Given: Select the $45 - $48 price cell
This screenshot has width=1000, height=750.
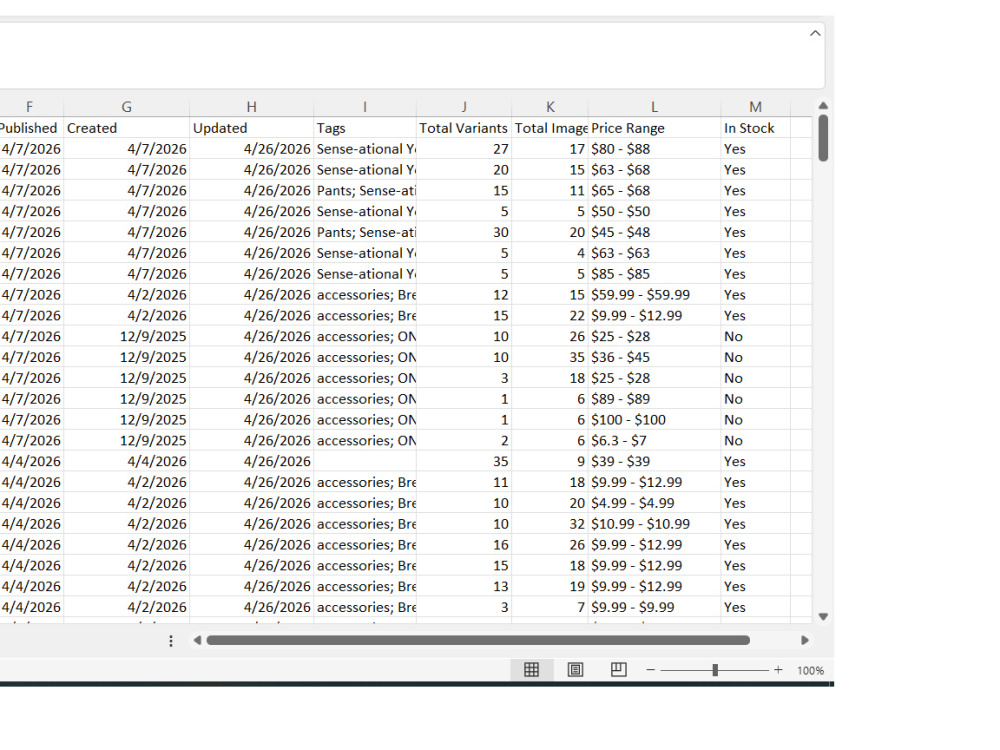Looking at the screenshot, I should click(654, 232).
